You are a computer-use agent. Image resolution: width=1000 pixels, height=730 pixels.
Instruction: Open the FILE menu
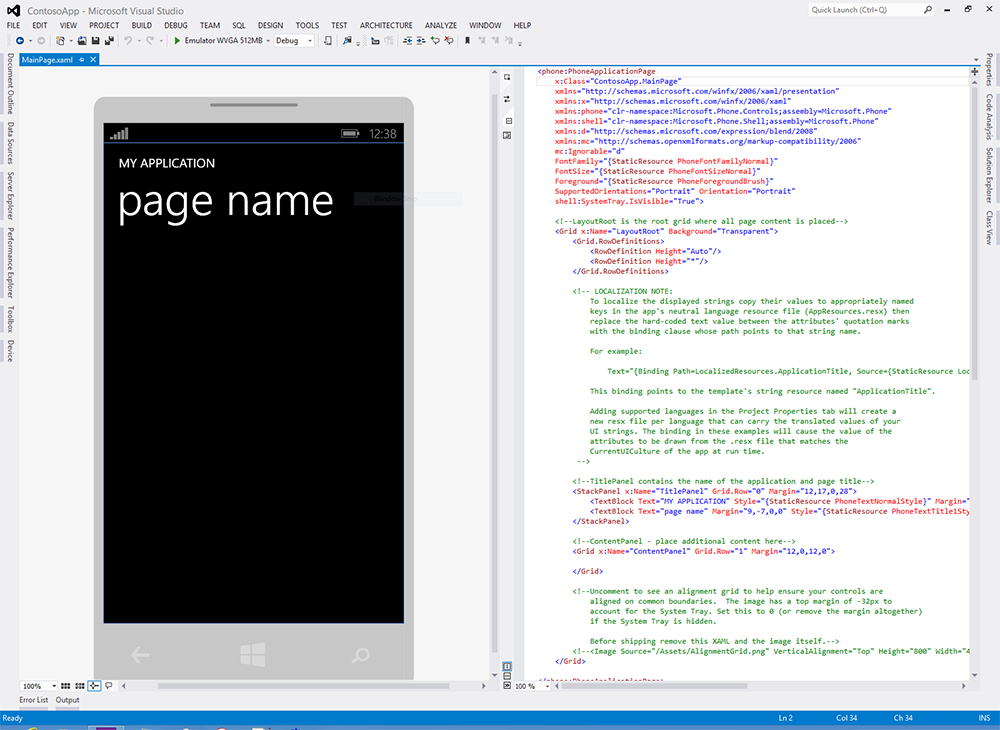13,26
